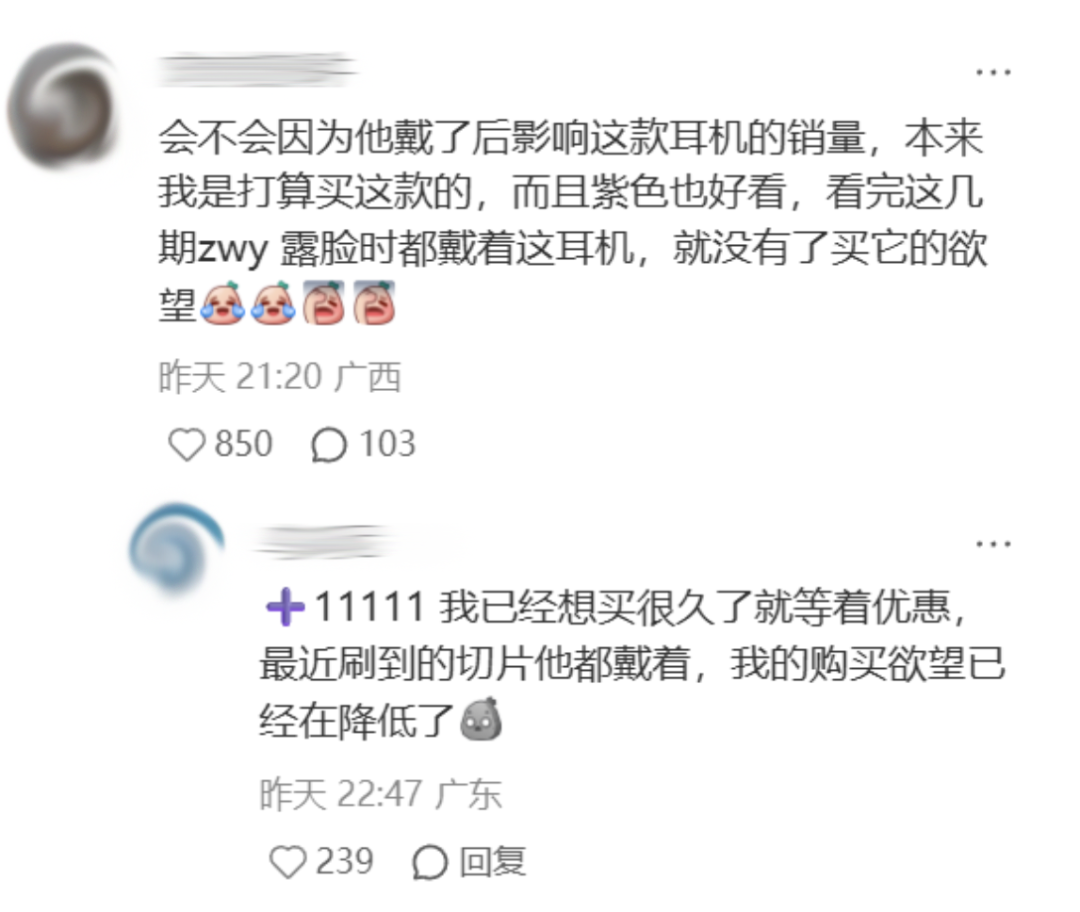Click the reply speech bubble icon labeled 回复
The width and height of the screenshot is (1080, 912).
430,862
